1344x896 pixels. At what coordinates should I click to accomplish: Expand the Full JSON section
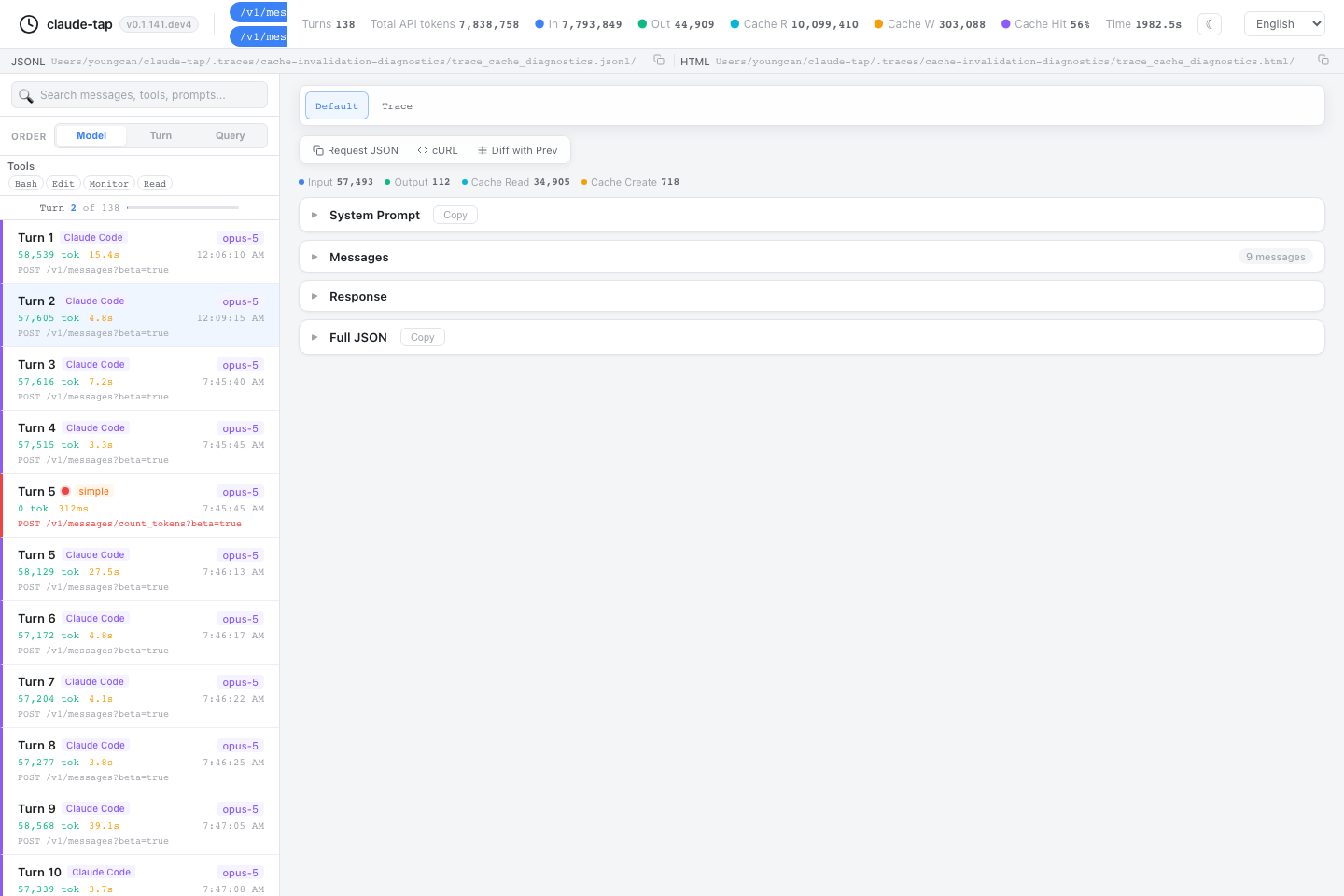[812, 337]
